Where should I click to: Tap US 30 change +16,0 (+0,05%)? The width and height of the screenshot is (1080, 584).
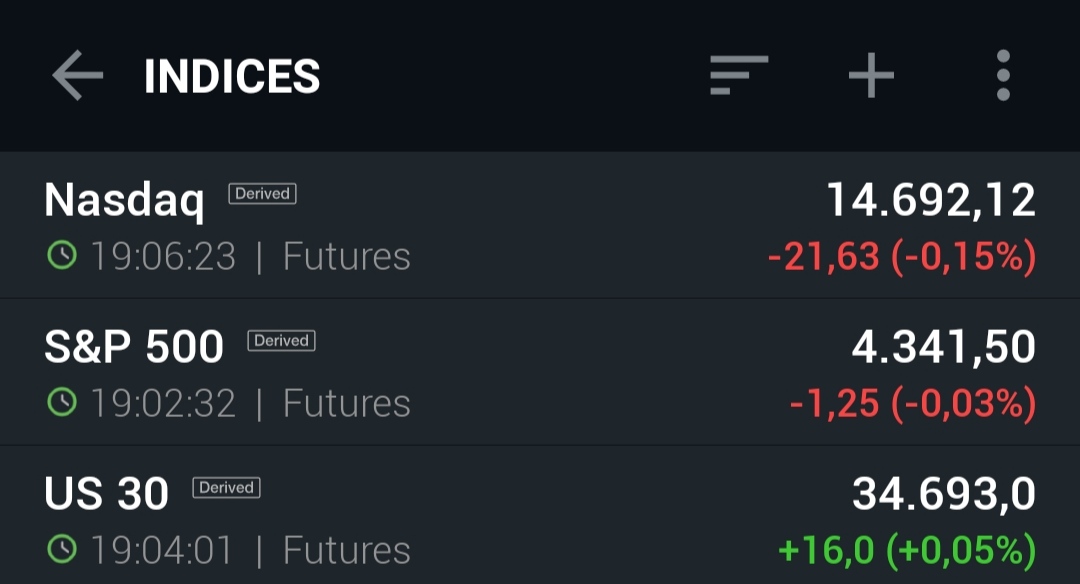coord(906,549)
